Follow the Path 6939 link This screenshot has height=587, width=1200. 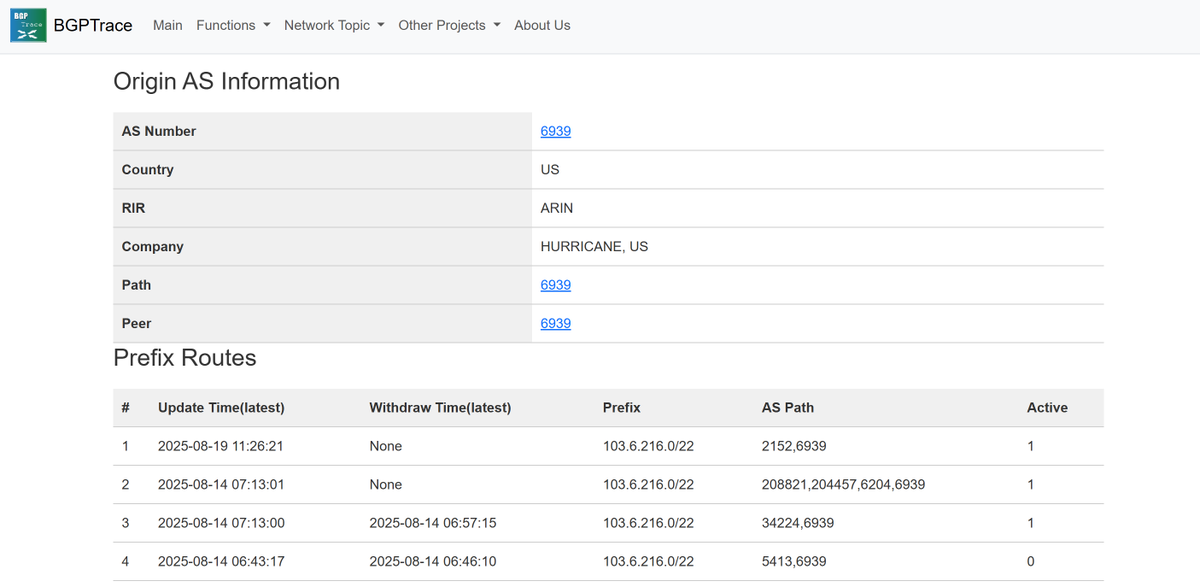click(x=556, y=285)
